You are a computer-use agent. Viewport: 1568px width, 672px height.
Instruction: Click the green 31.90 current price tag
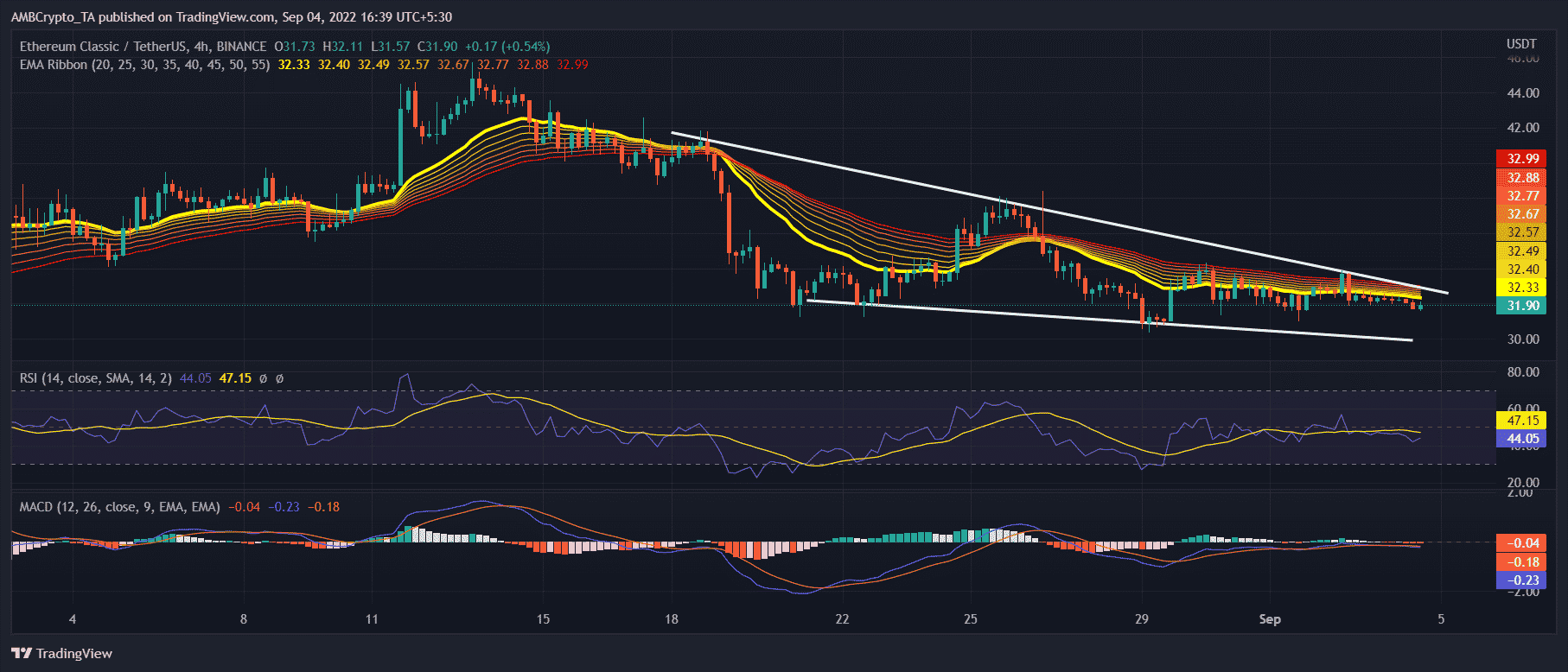[x=1522, y=306]
